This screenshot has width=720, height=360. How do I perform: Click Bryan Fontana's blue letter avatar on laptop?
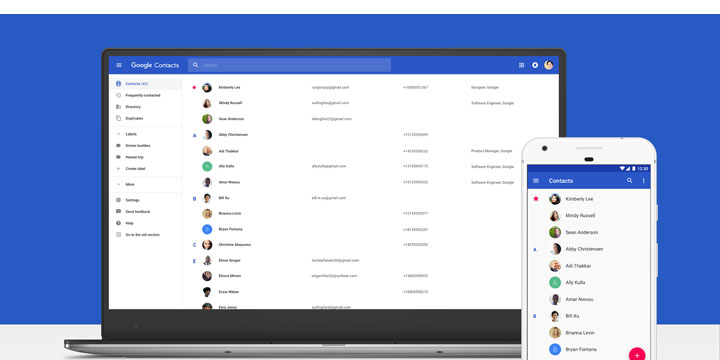tap(207, 229)
